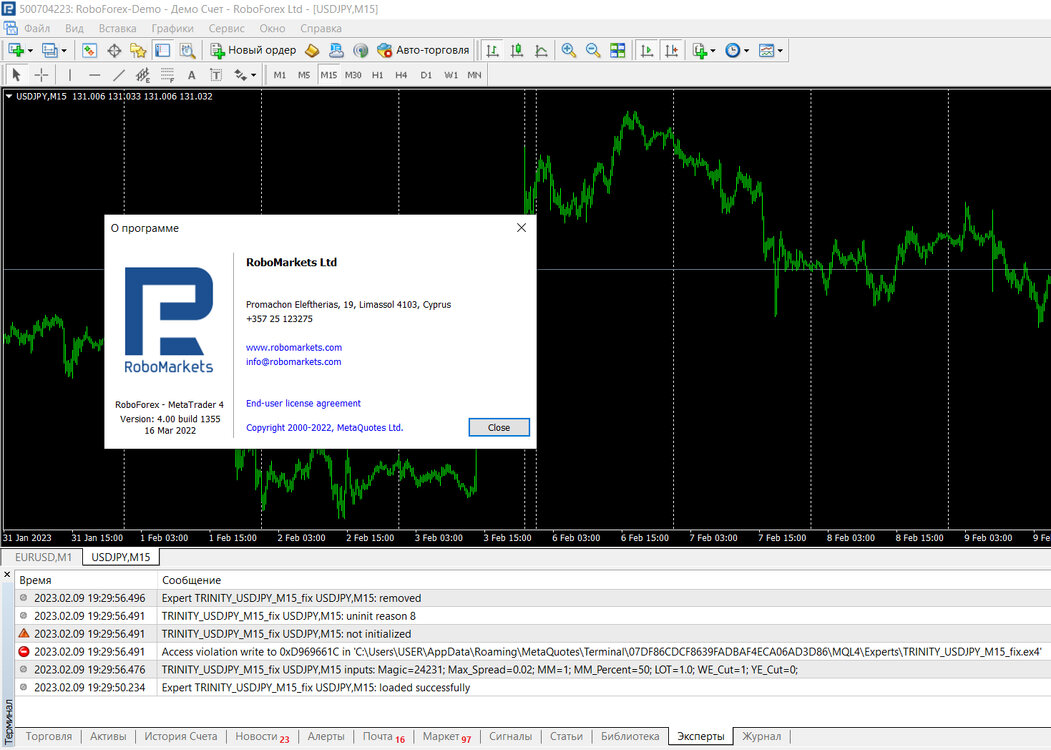The height and width of the screenshot is (750, 1051).
Task: Open the Data Window crosshair icon
Action: (114, 50)
